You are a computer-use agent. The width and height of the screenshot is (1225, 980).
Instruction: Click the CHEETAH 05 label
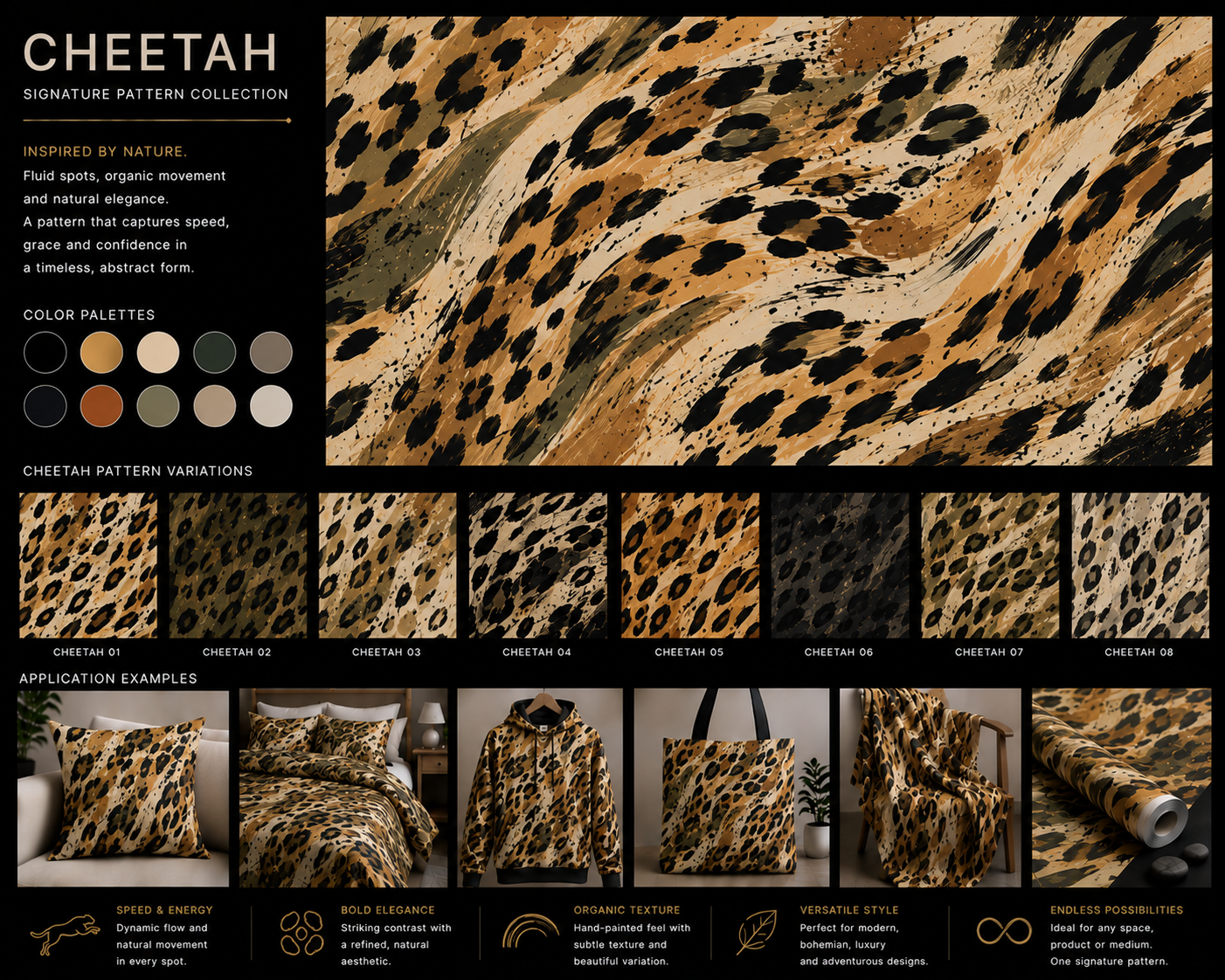click(689, 652)
